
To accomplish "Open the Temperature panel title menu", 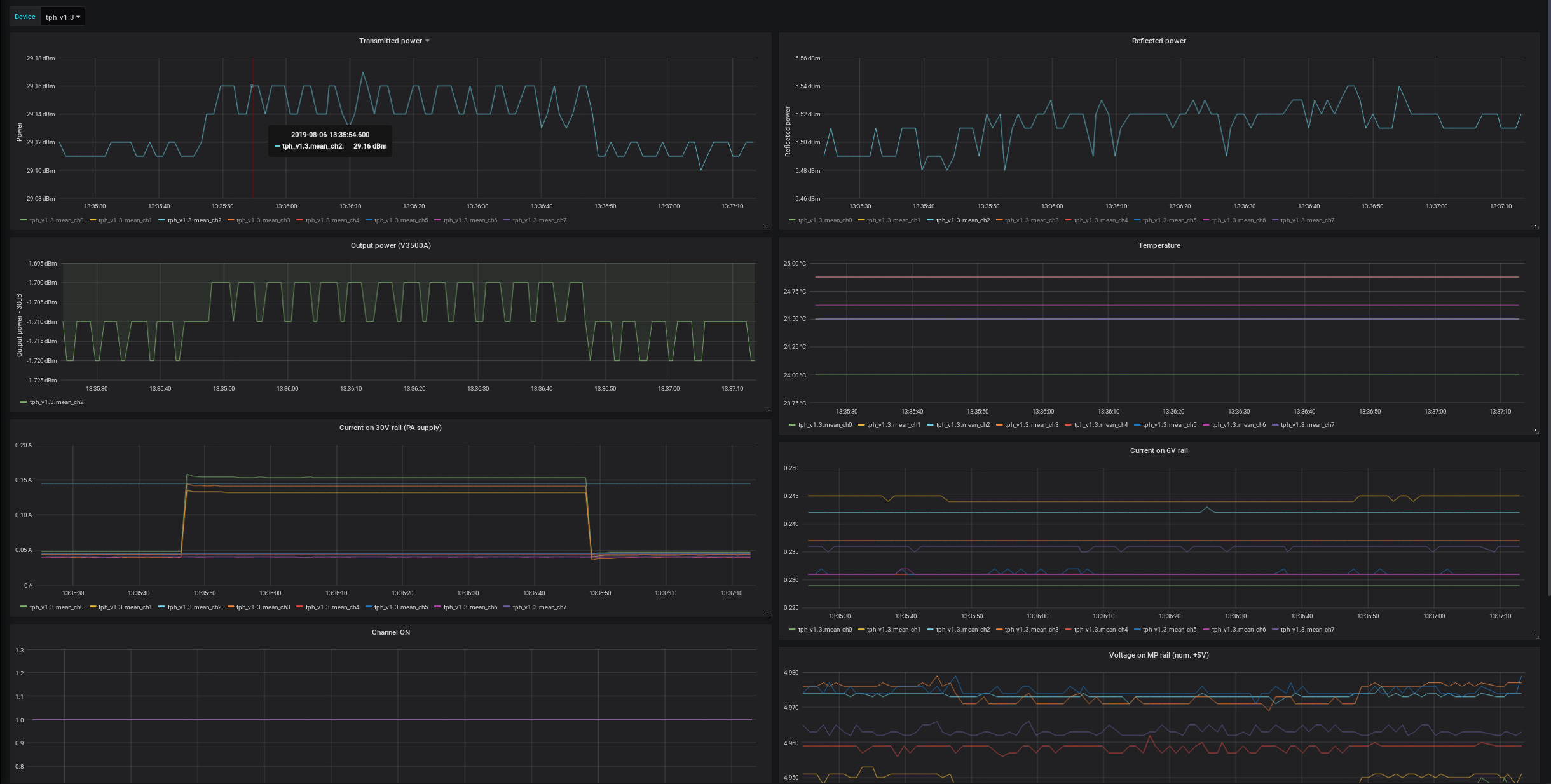I will [1160, 245].
